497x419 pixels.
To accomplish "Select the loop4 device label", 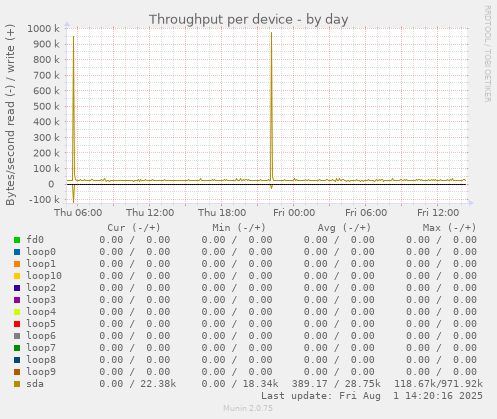I will [41, 312].
